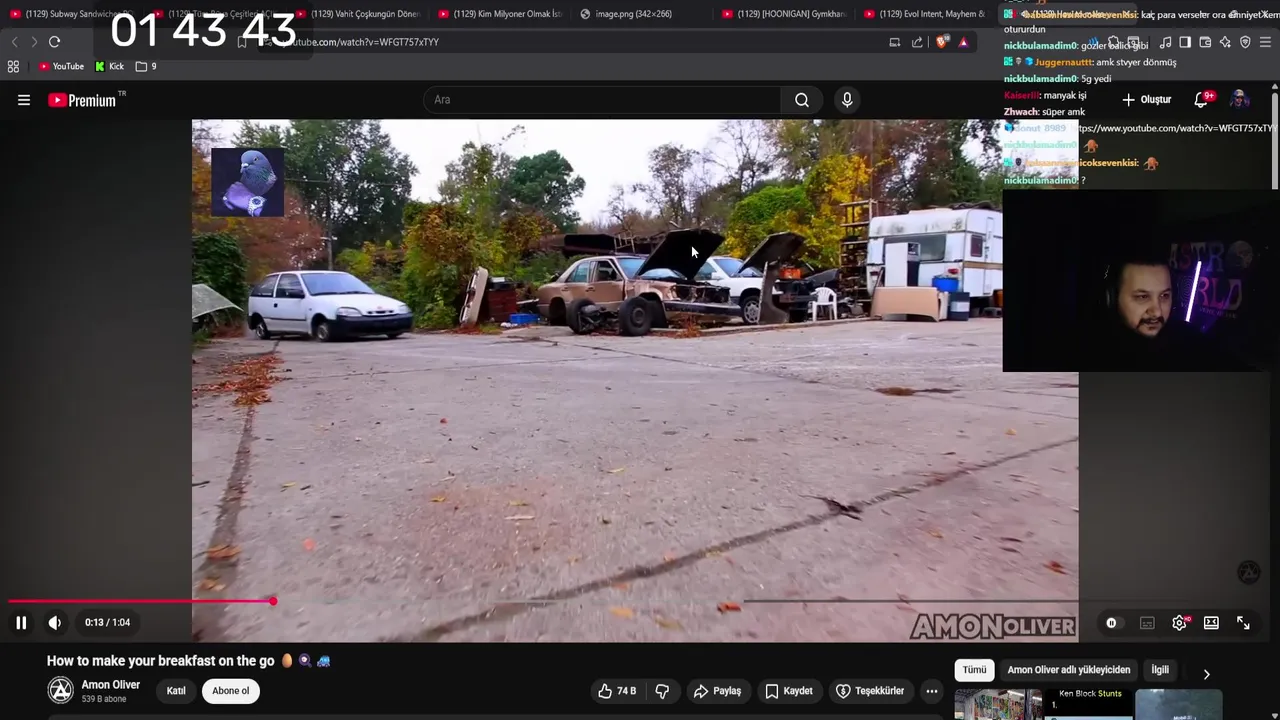Open the 'YouTube' bookmark in bookmarks bar
1280x720 pixels.
click(x=62, y=66)
